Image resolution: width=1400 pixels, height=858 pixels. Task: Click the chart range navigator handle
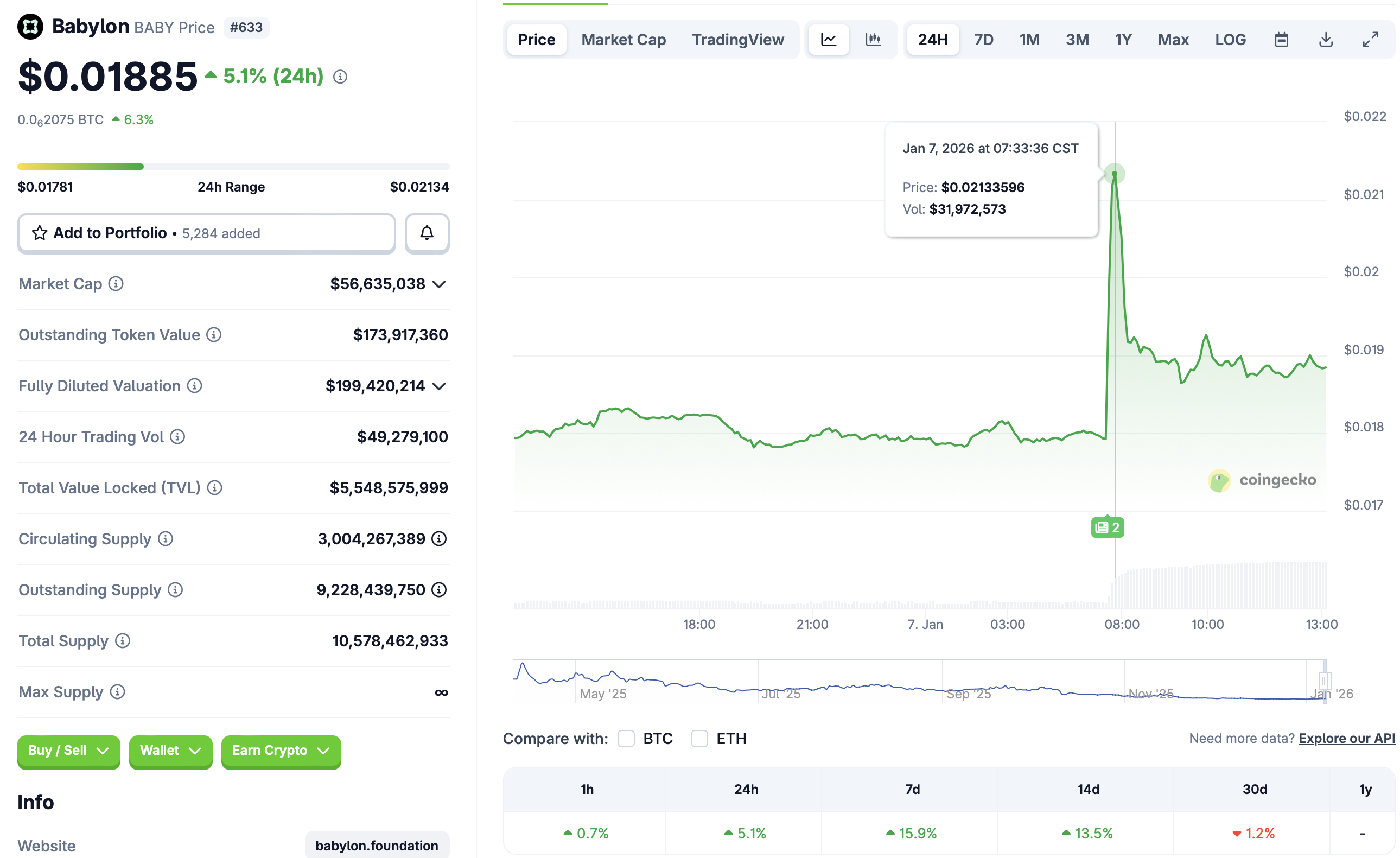[x=1325, y=681]
